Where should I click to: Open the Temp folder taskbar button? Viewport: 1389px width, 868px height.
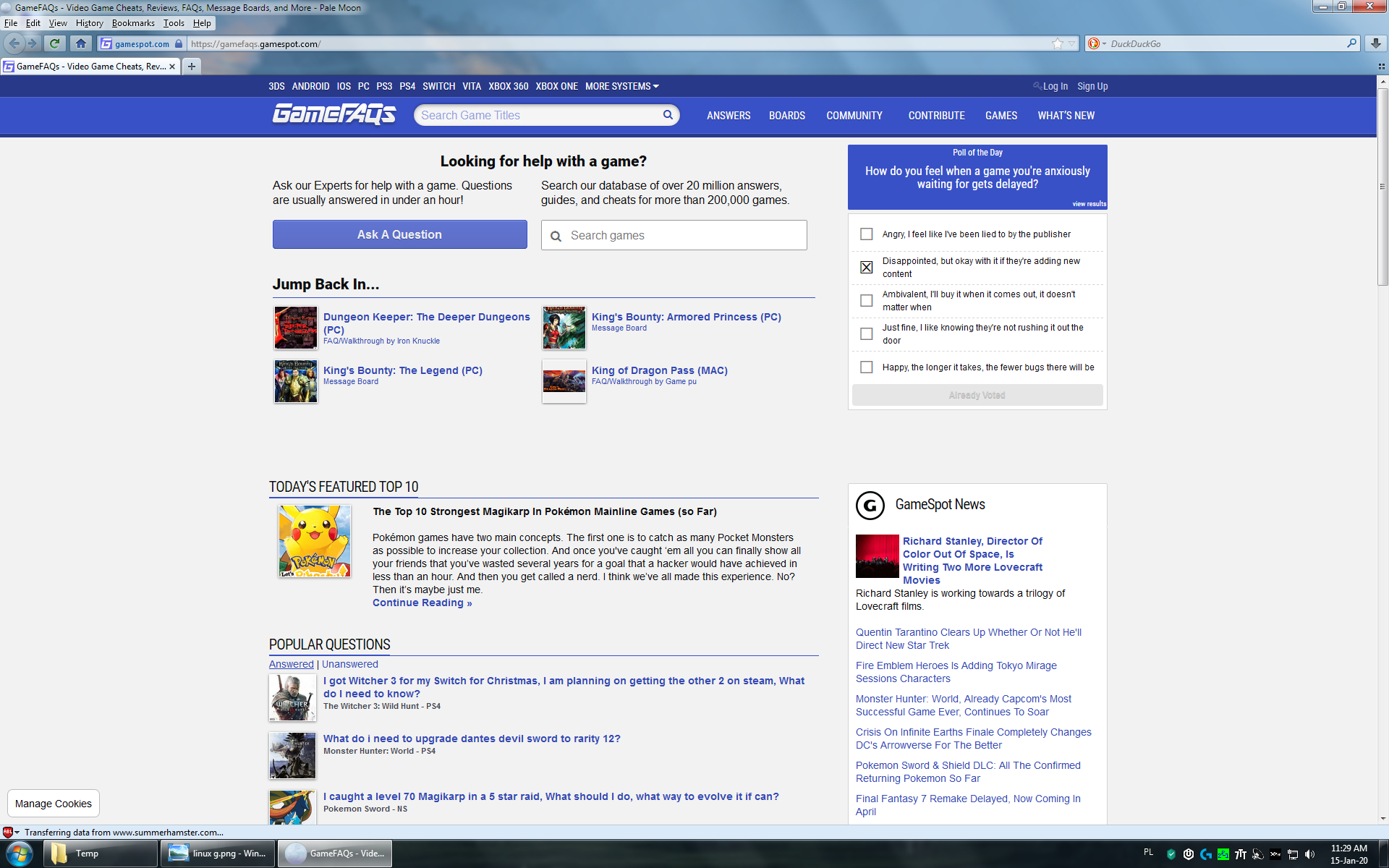coord(101,854)
